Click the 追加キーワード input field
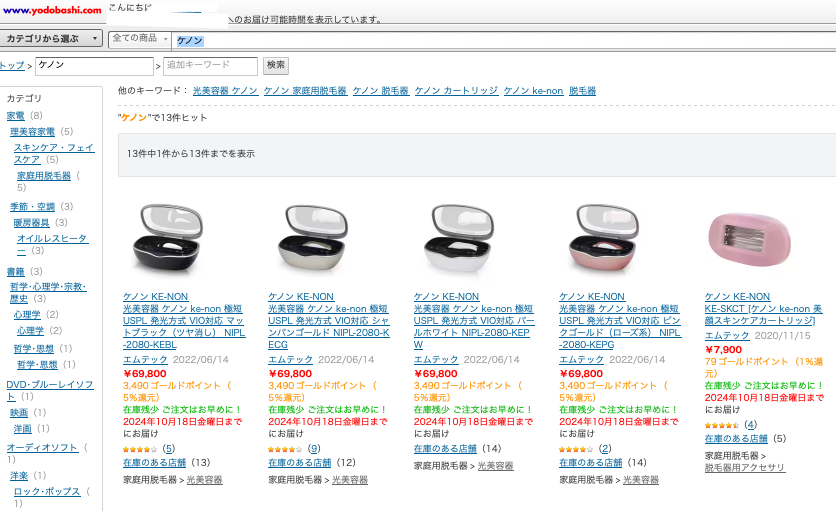 [x=210, y=66]
